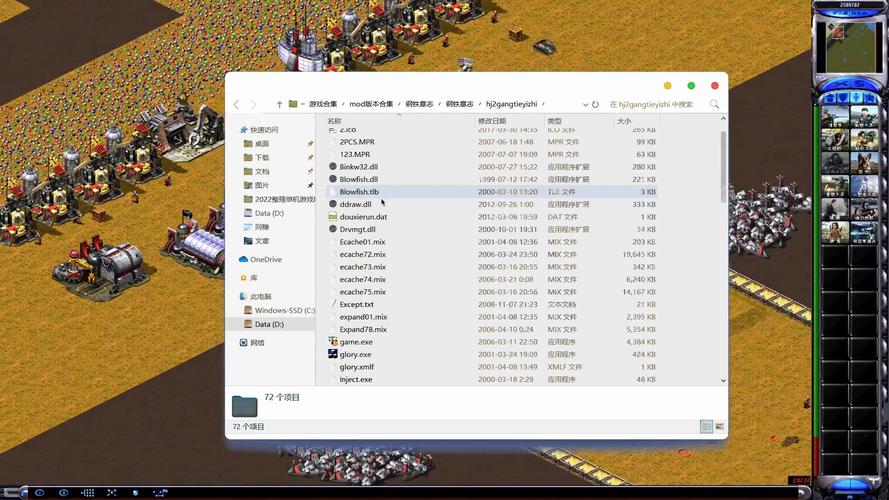Open Windows-SSD (C:) drive in sidebar
This screenshot has width=889, height=500.
tap(284, 310)
